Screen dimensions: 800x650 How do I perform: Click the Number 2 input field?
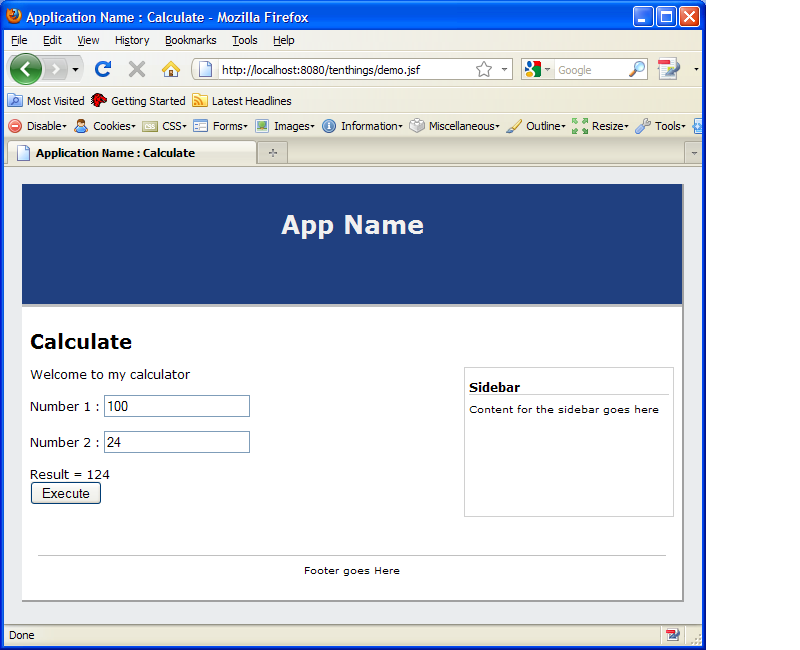(x=177, y=442)
